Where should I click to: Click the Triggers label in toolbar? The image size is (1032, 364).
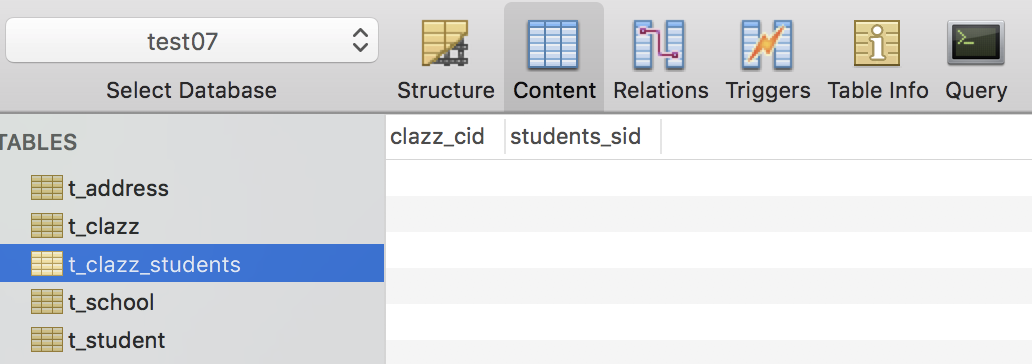767,90
